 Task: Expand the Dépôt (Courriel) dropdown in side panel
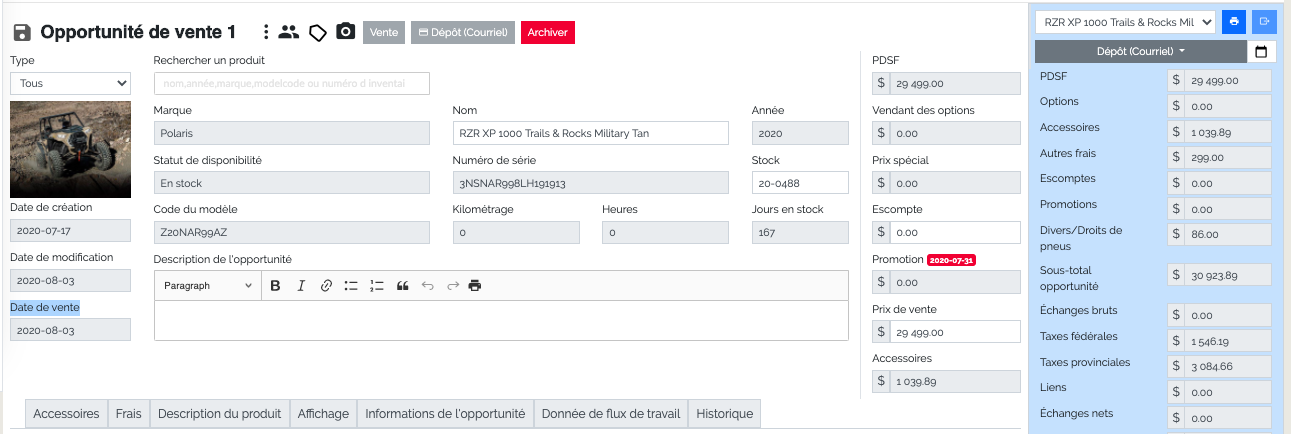1140,51
